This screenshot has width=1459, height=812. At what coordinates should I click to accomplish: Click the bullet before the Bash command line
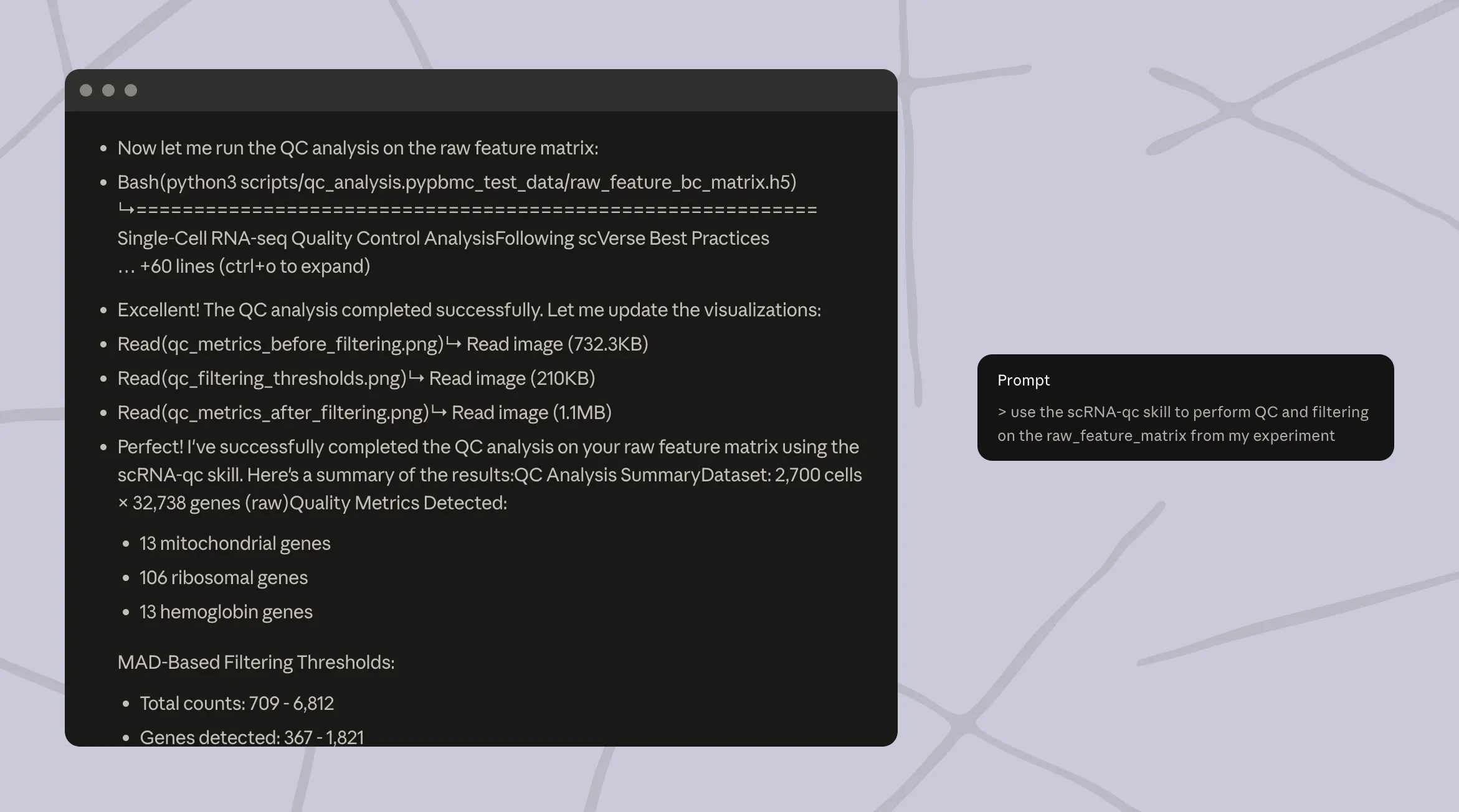point(103,182)
